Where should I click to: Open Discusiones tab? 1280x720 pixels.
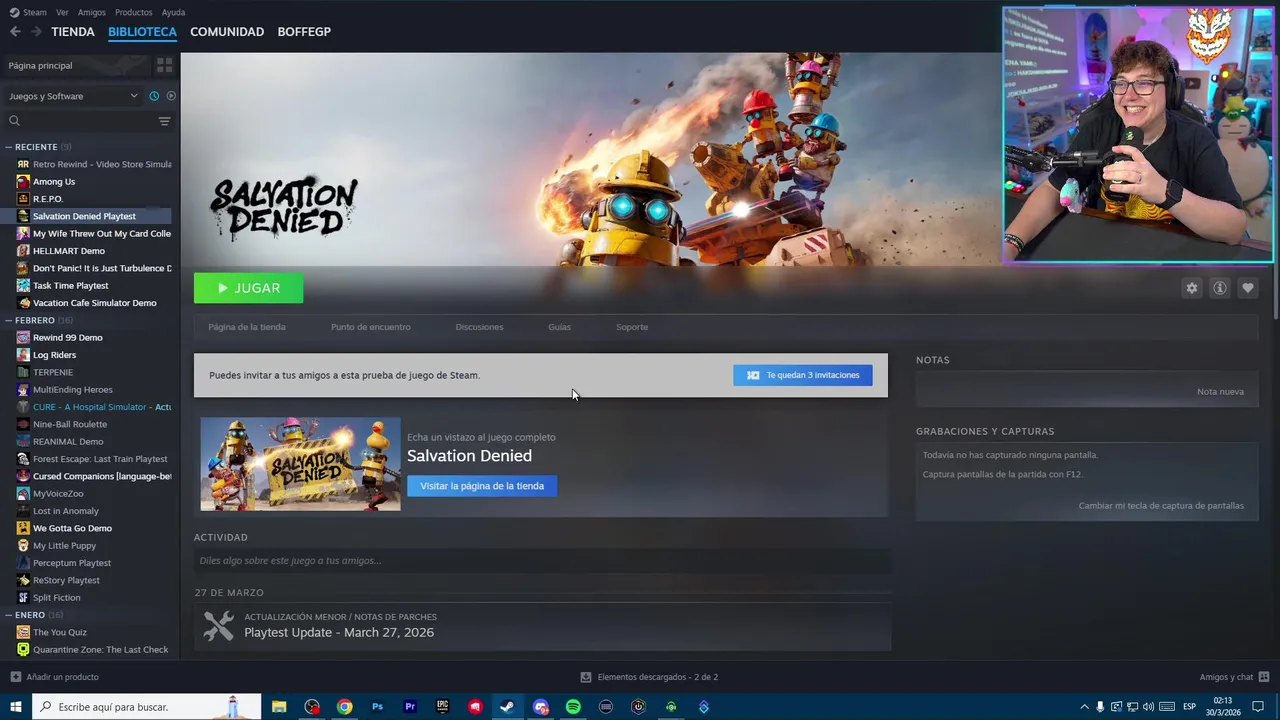pyautogui.click(x=479, y=327)
